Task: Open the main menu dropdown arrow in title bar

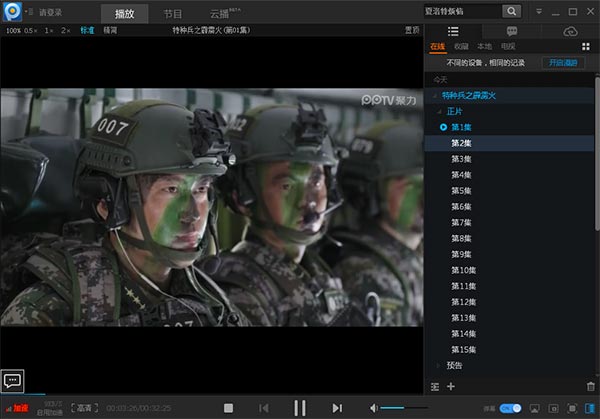Action: (x=539, y=12)
